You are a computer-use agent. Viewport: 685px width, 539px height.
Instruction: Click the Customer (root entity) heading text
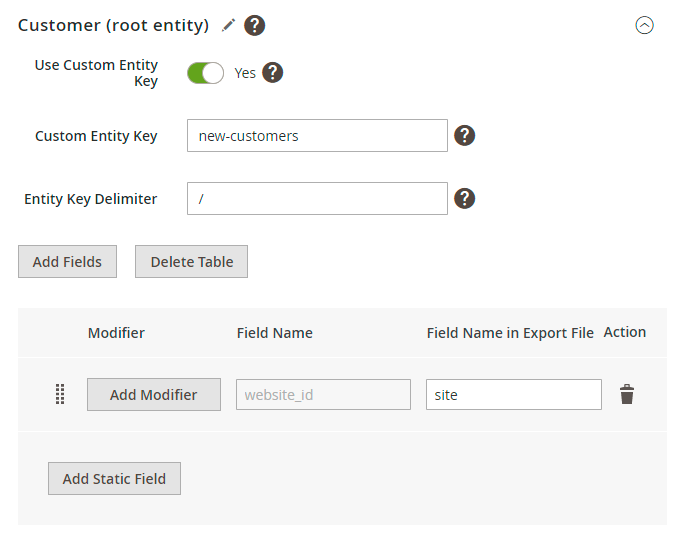(113, 25)
